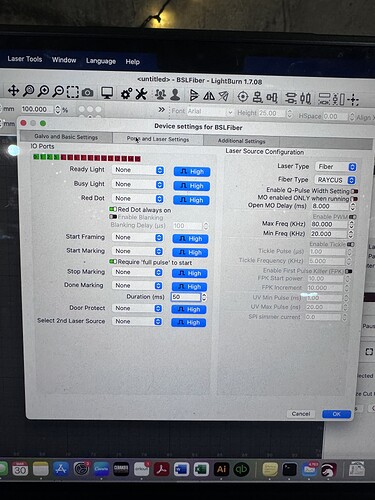Toggle Enable First Pulse Killer (FPK)
This screenshot has width=375, height=500.
click(x=349, y=271)
